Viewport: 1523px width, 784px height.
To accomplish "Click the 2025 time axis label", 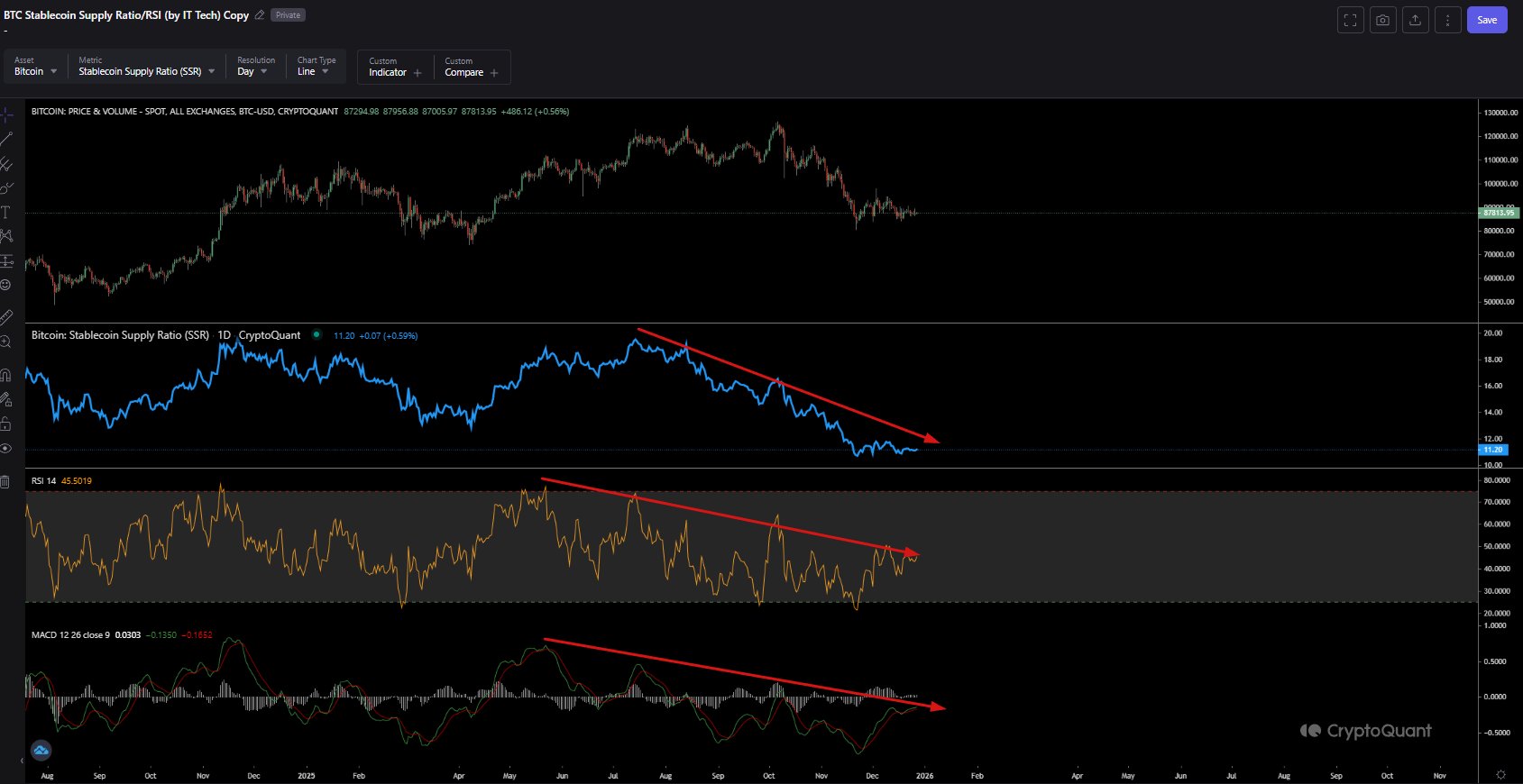I will pyautogui.click(x=307, y=776).
